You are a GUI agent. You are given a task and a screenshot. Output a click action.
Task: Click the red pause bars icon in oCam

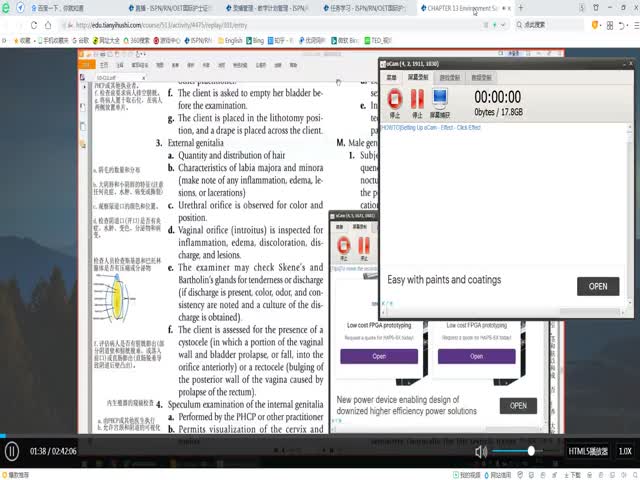[x=418, y=100]
